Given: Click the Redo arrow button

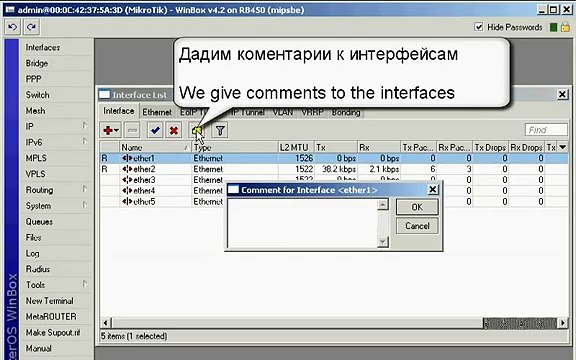Looking at the screenshot, I should (32, 27).
